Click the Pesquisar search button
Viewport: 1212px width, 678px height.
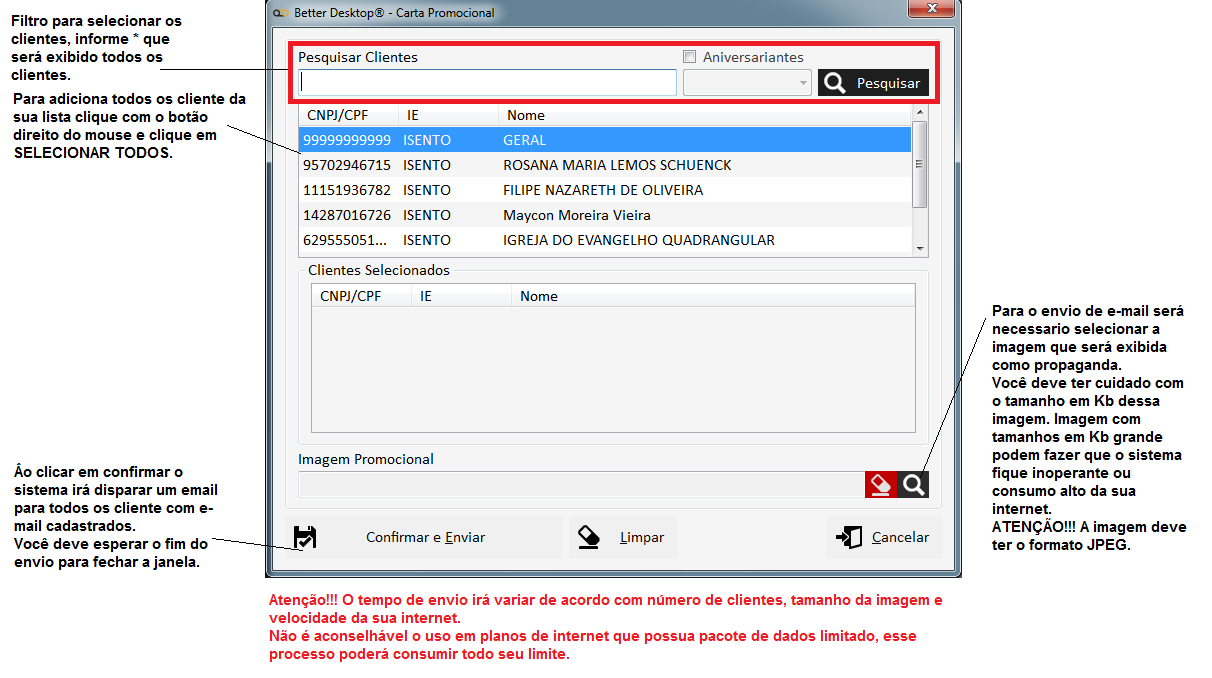pyautogui.click(x=874, y=83)
